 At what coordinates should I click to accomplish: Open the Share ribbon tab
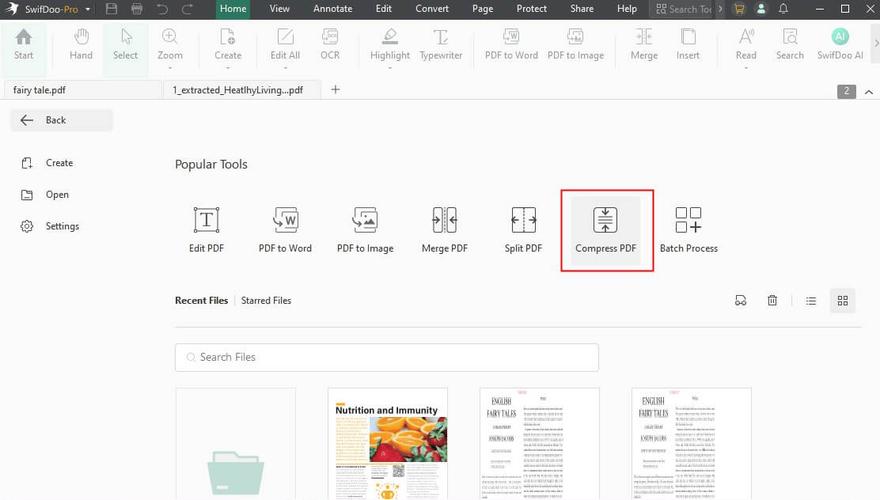581,9
